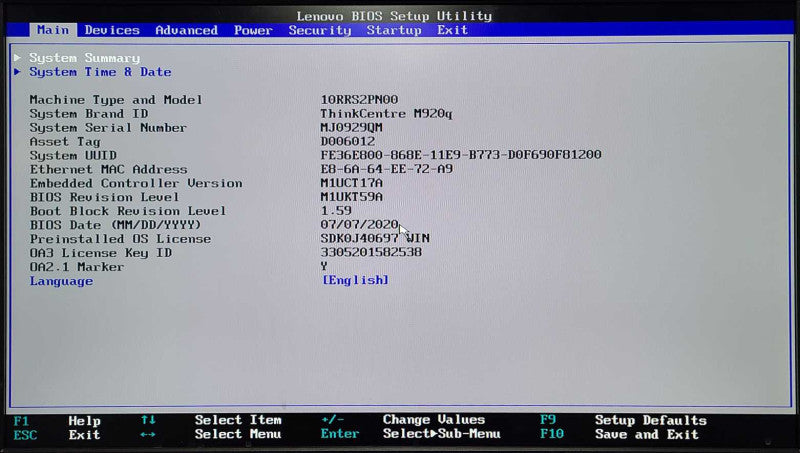This screenshot has height=453, width=800.
Task: Click System Serial Number label
Action: point(108,128)
